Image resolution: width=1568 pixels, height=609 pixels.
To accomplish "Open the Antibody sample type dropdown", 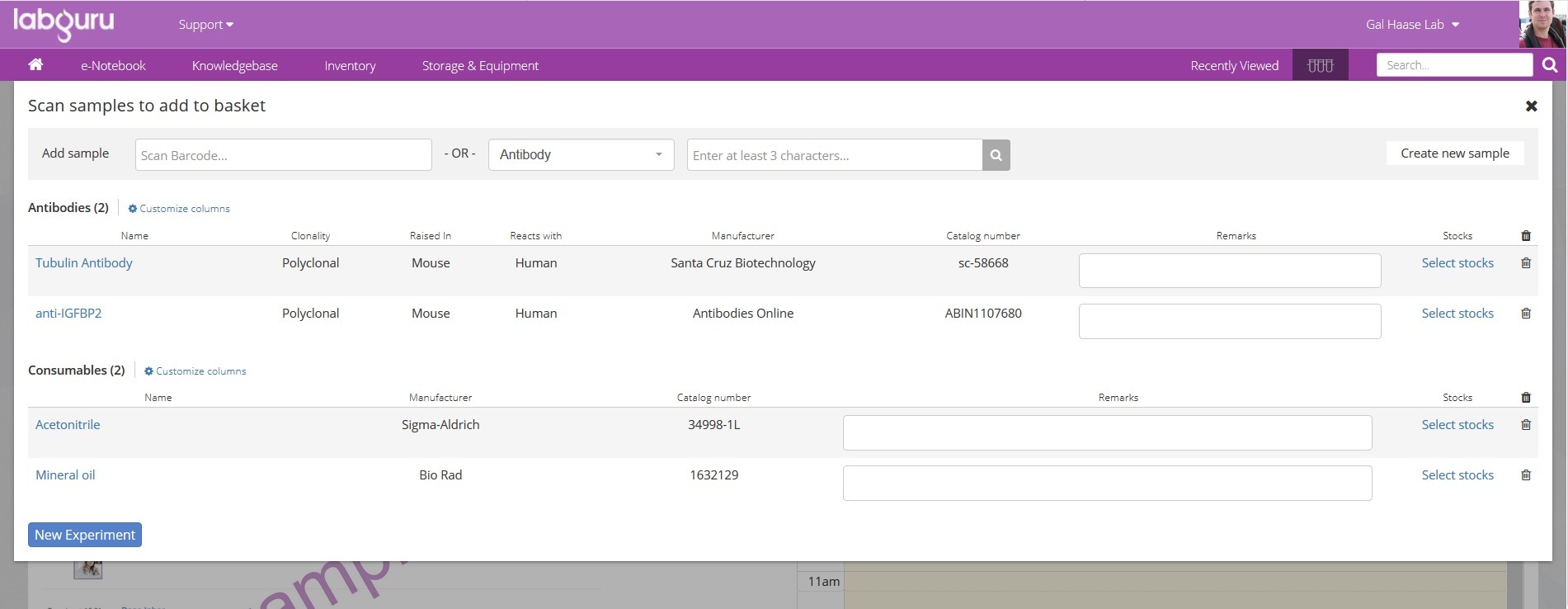I will point(581,155).
